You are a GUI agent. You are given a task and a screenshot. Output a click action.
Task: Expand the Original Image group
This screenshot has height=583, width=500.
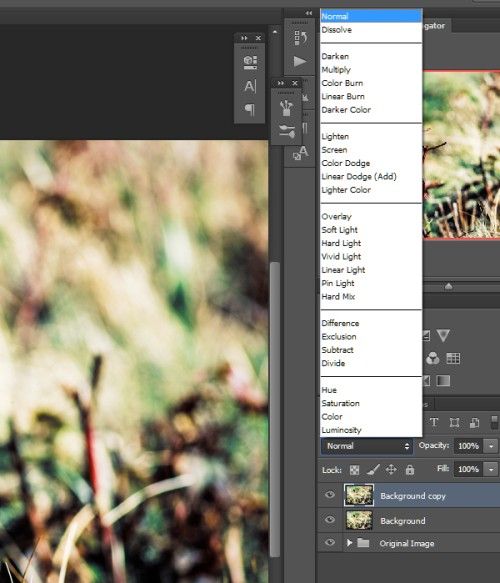tap(349, 543)
